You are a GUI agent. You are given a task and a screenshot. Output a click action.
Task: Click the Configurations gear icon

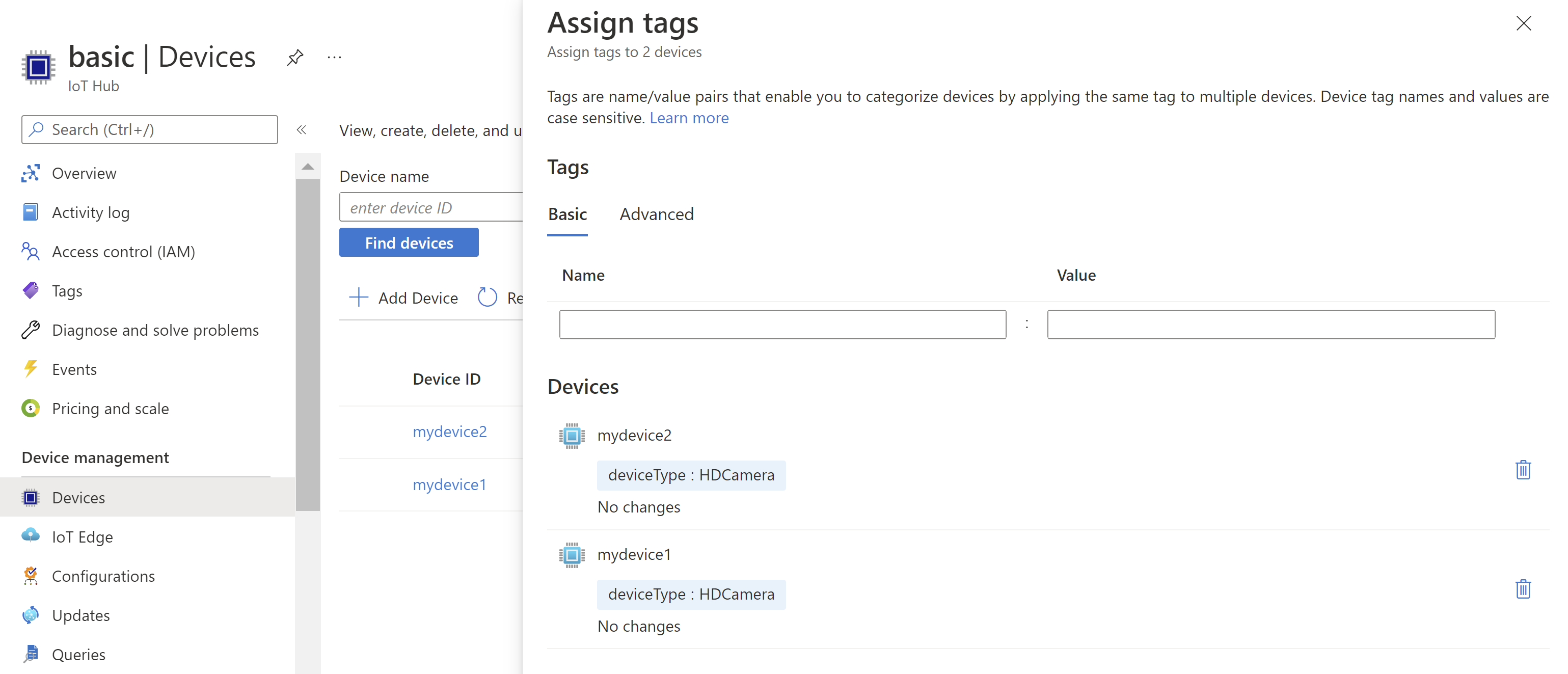(x=30, y=576)
